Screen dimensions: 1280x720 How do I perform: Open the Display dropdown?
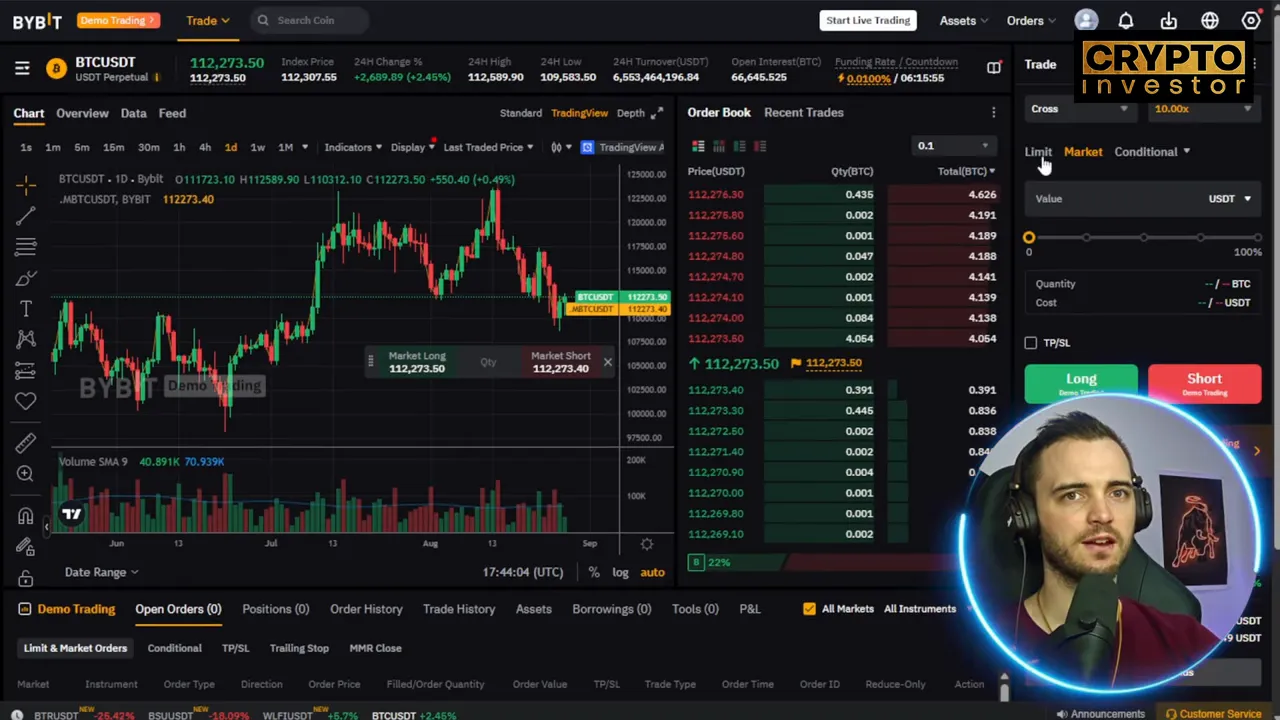[x=412, y=147]
